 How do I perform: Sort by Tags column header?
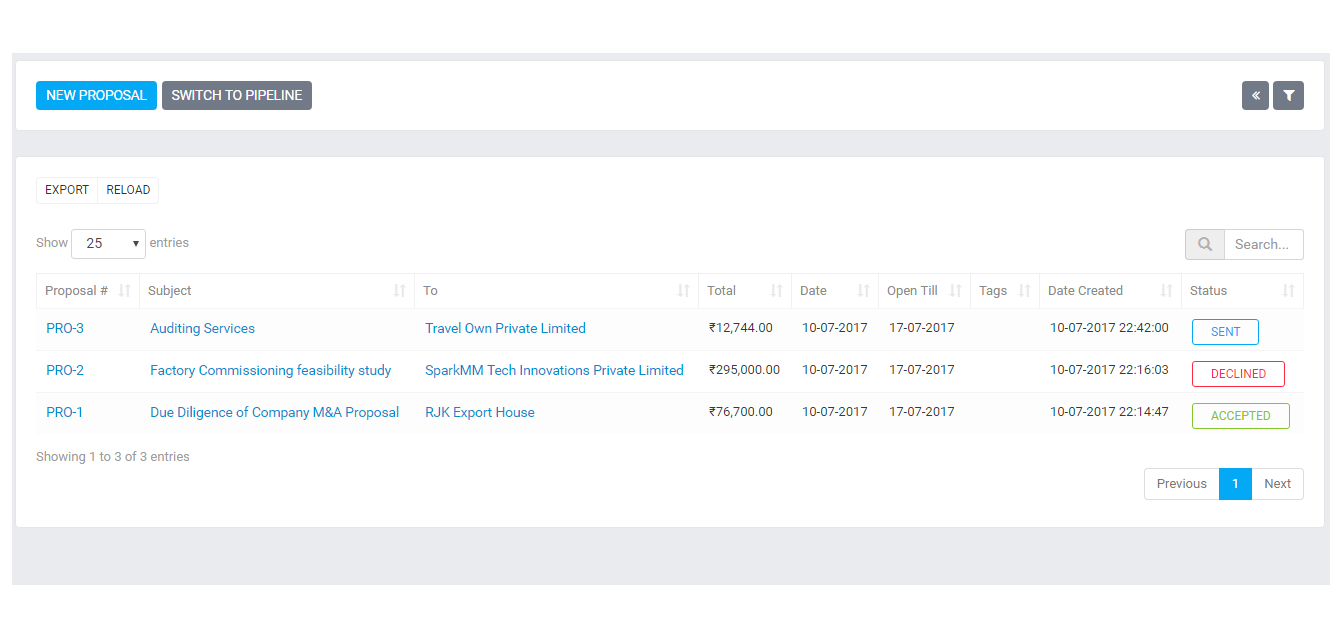click(x=993, y=291)
